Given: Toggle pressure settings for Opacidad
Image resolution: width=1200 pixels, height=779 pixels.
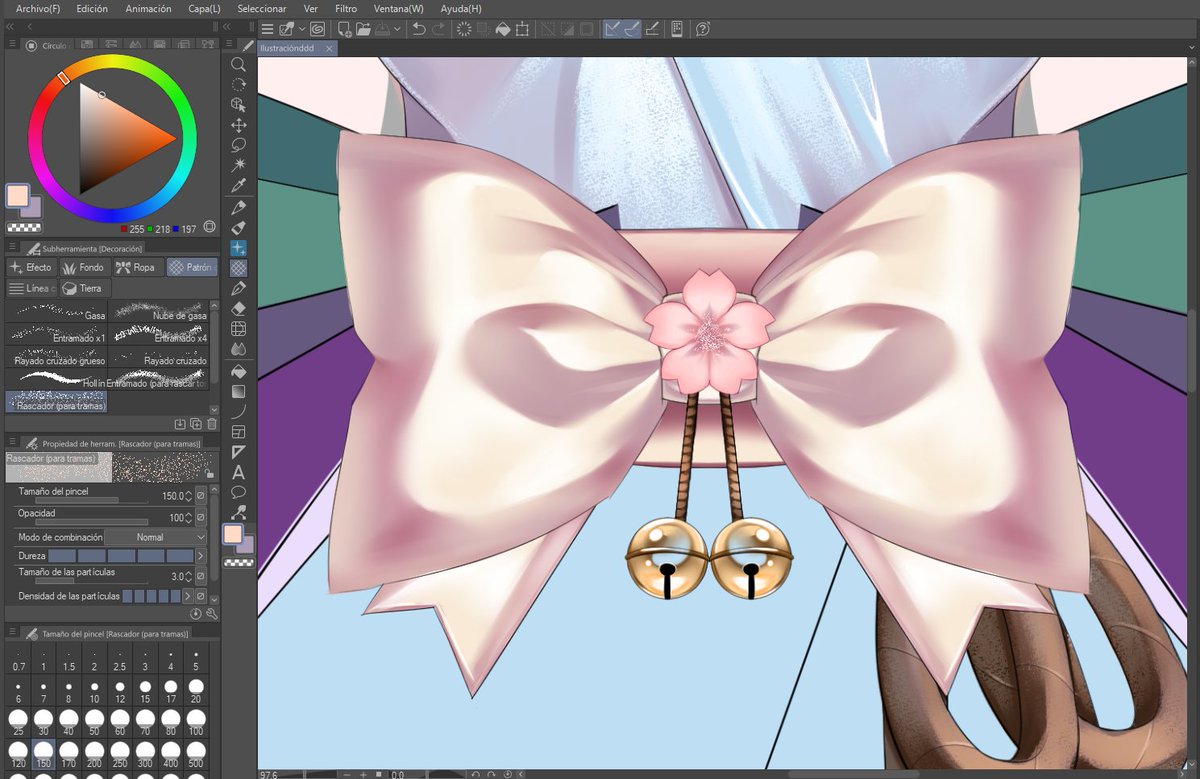Looking at the screenshot, I should (x=201, y=518).
